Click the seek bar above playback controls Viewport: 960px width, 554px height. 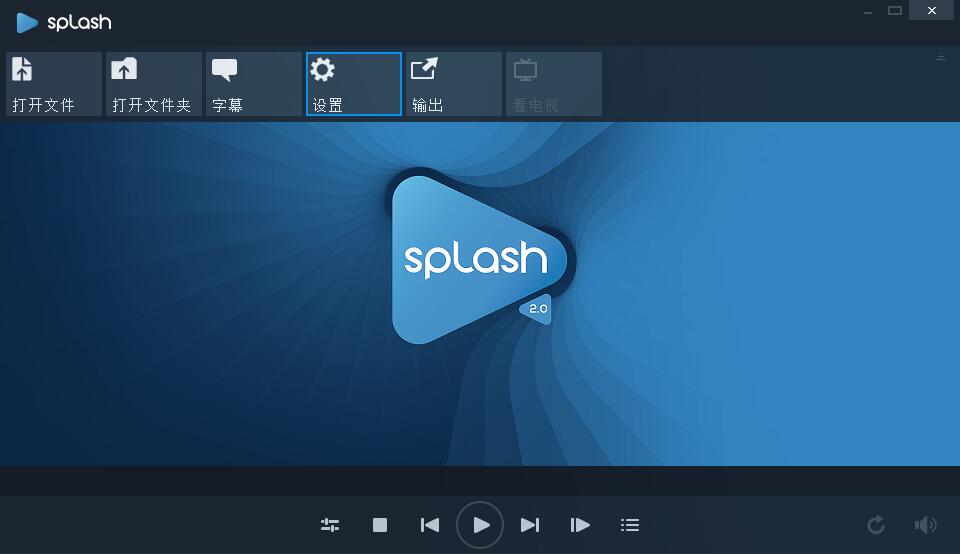pyautogui.click(x=480, y=480)
